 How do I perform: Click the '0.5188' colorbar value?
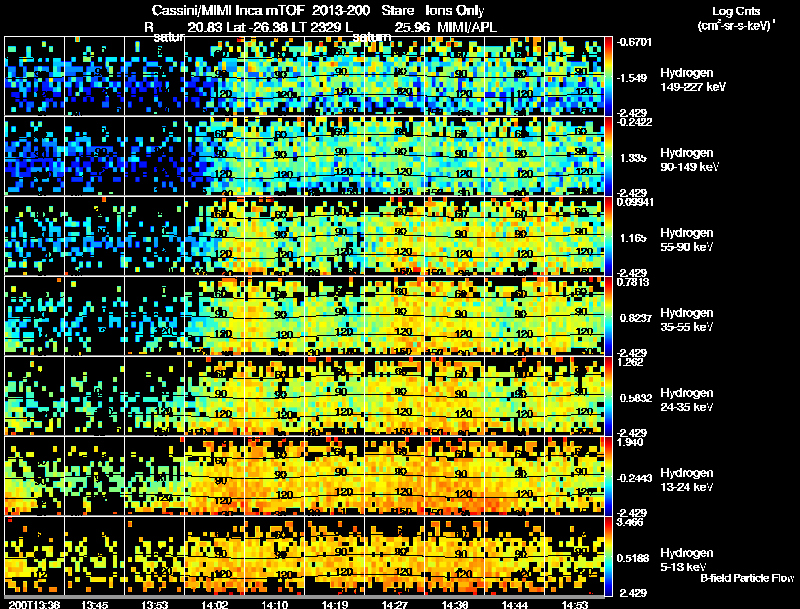(635, 559)
